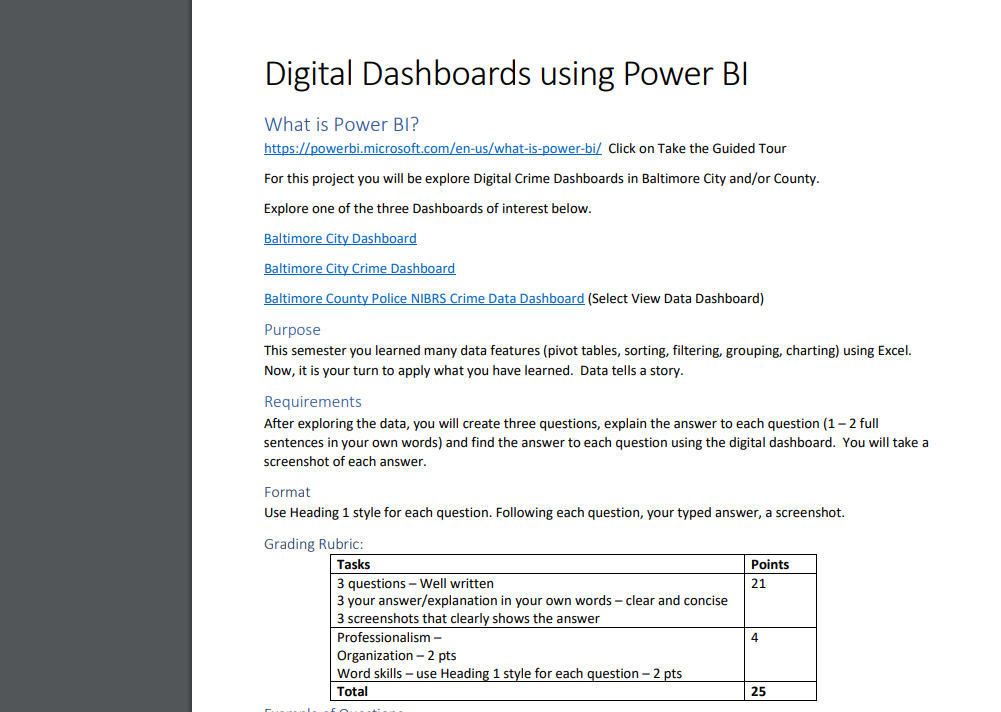Open the Baltimore County Police NIBRS Crime link
Image resolution: width=1001 pixels, height=712 pixels.
pos(423,298)
